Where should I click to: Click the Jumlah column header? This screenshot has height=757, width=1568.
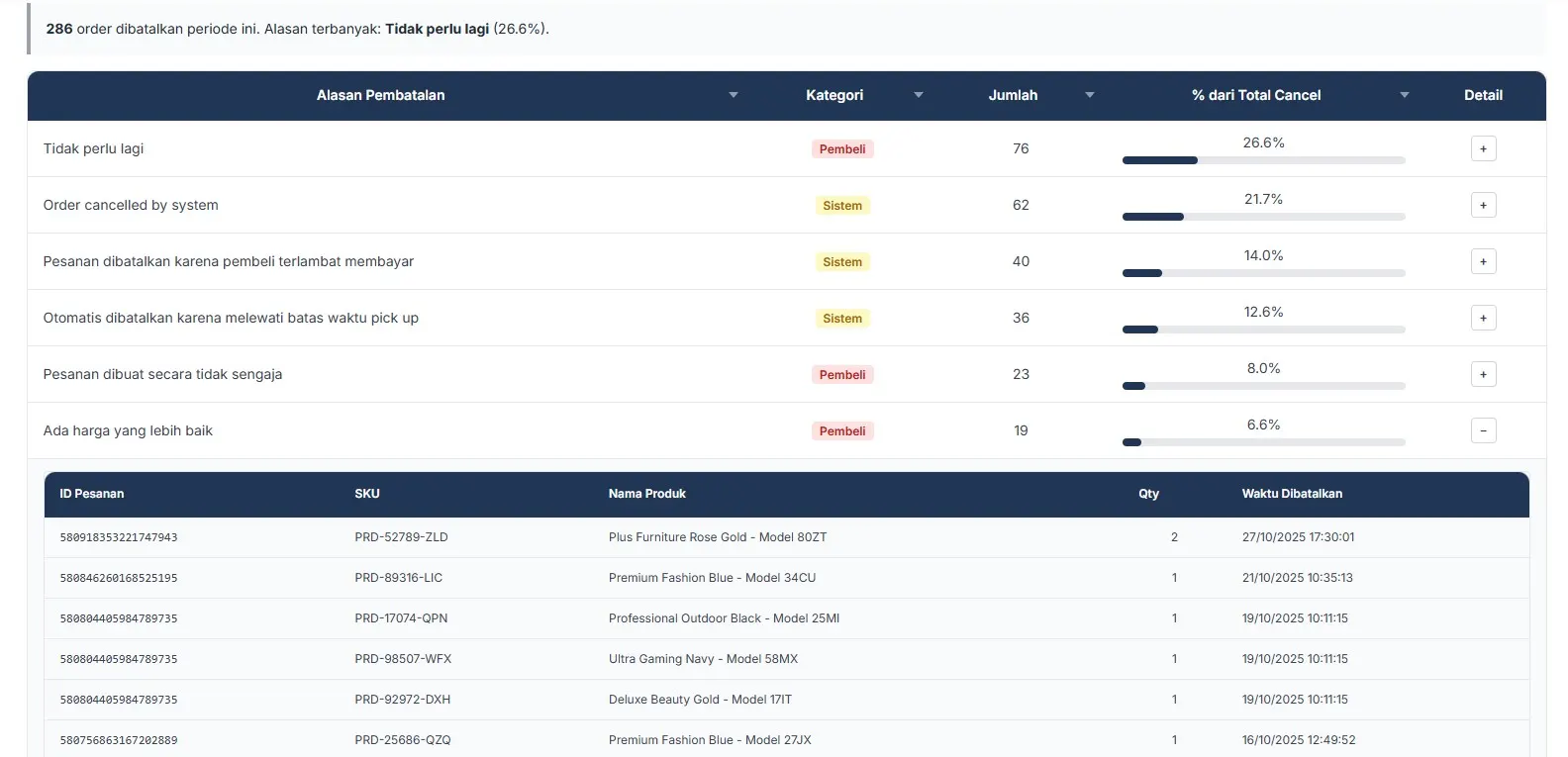1013,95
